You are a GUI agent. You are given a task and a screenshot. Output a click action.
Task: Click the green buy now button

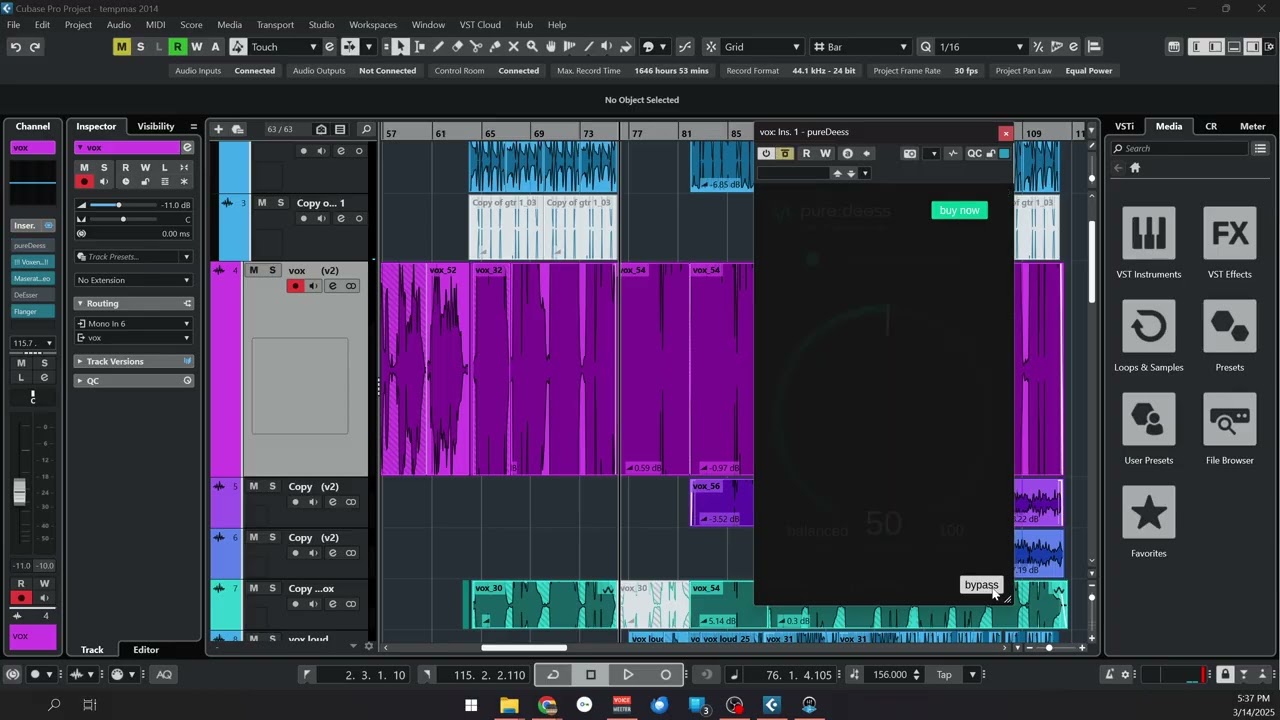[x=959, y=210]
